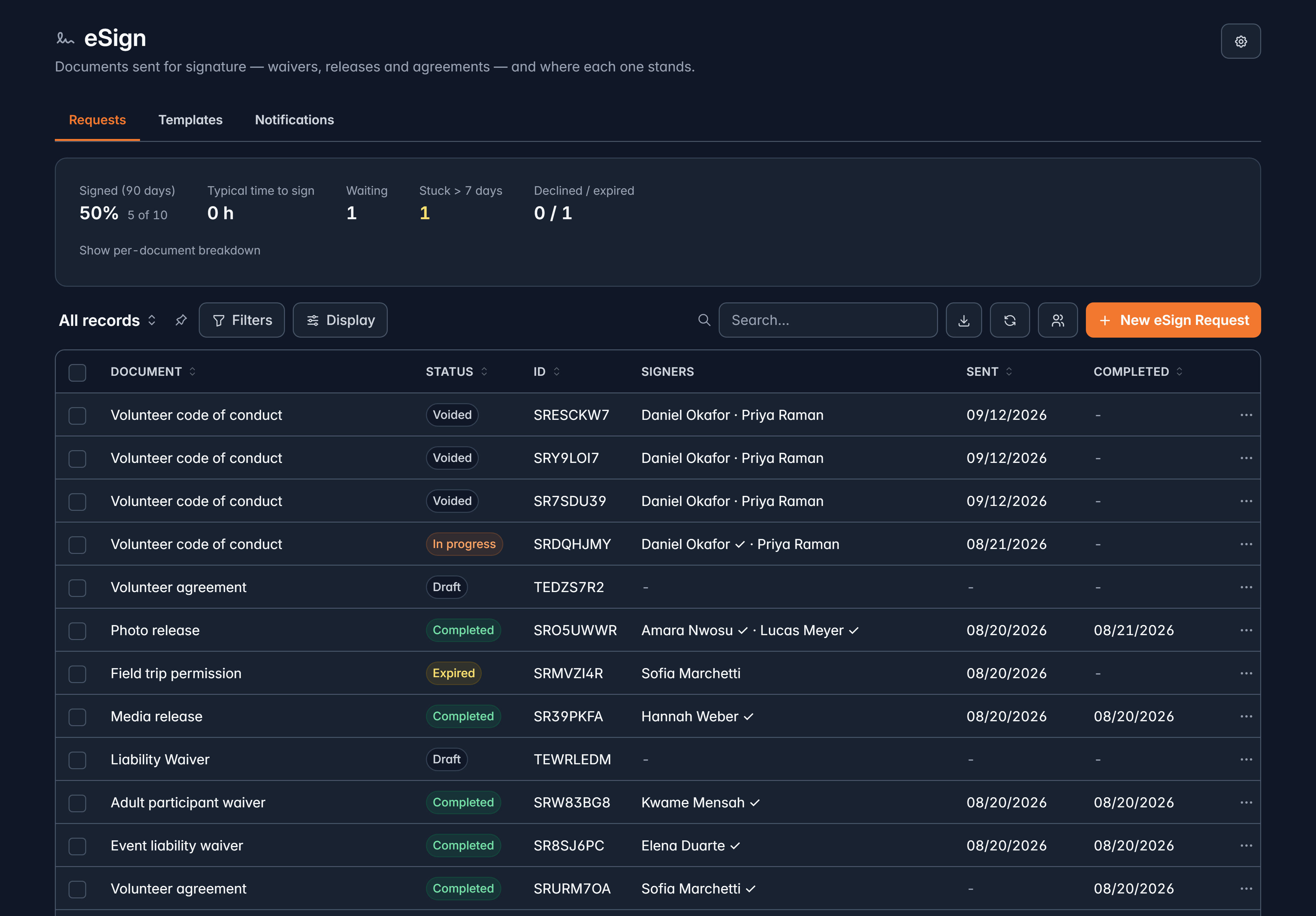Image resolution: width=1316 pixels, height=916 pixels.
Task: Select checkbox for Media release row
Action: point(77,717)
